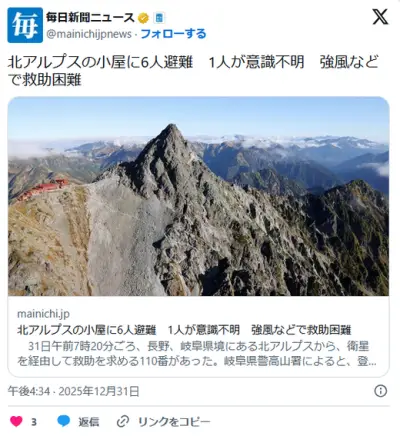Open the 毎日新聞ニュース account name
400x436 pixels.
[x=90, y=18]
